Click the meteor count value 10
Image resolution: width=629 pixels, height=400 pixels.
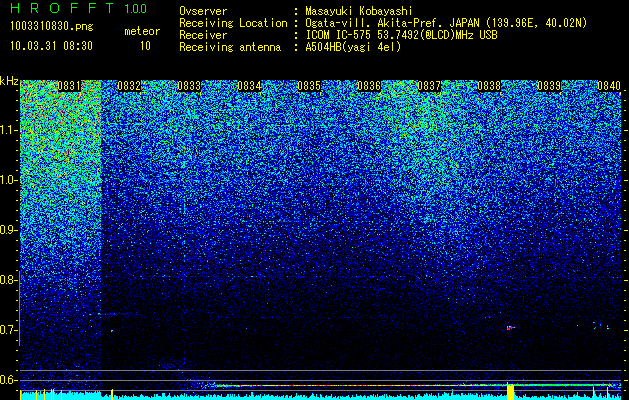coord(145,46)
